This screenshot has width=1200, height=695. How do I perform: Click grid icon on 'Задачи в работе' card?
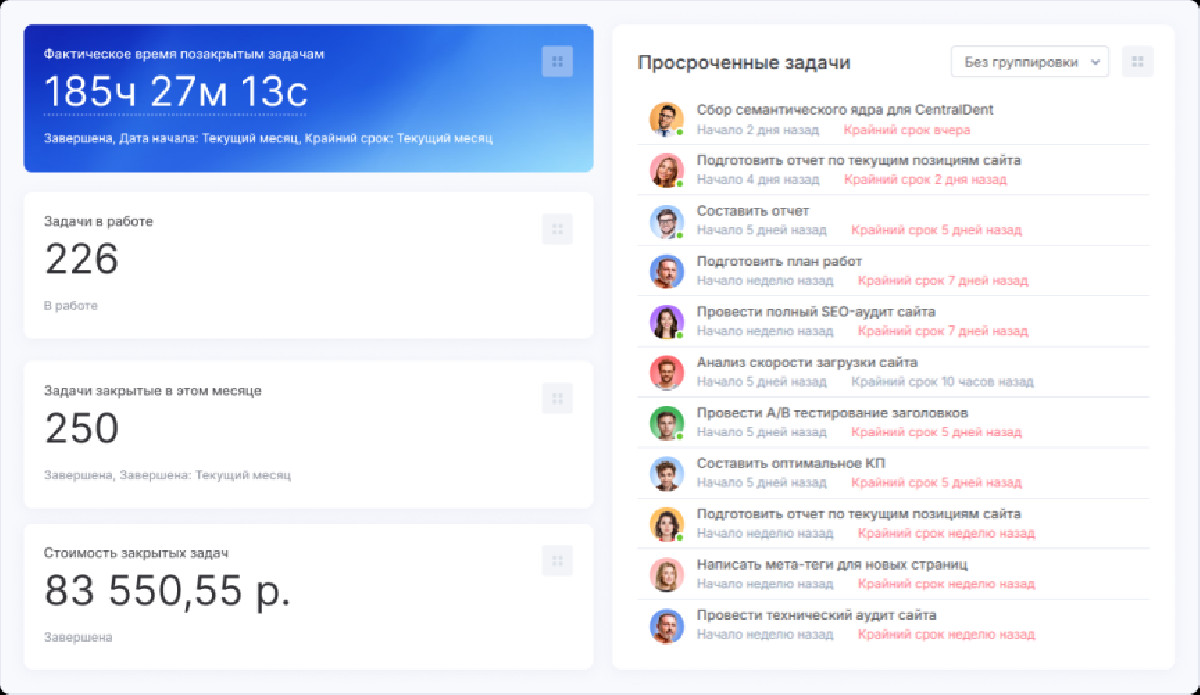[557, 229]
